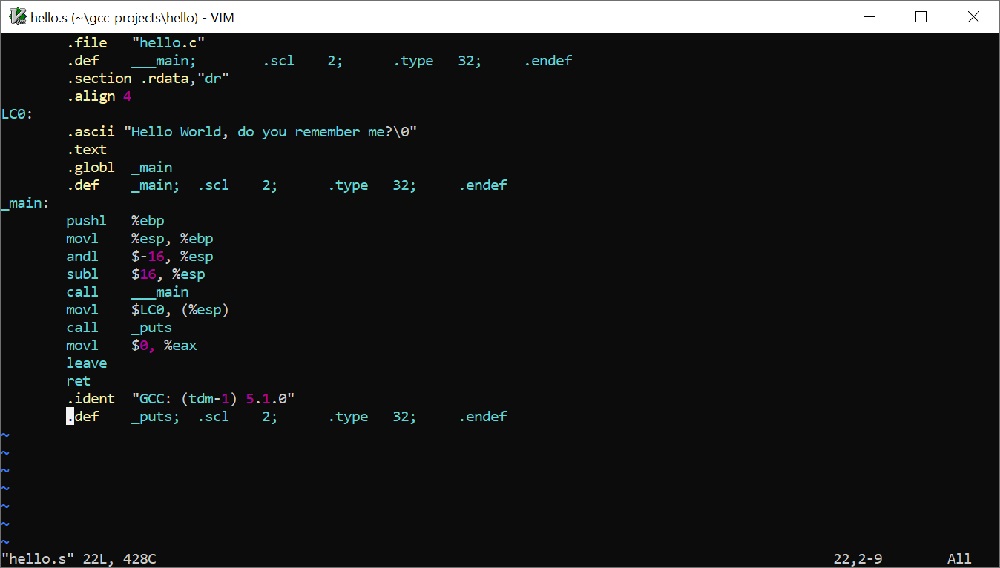The image size is (1000, 568).
Task: Click the .align 4 directive
Action: point(99,96)
